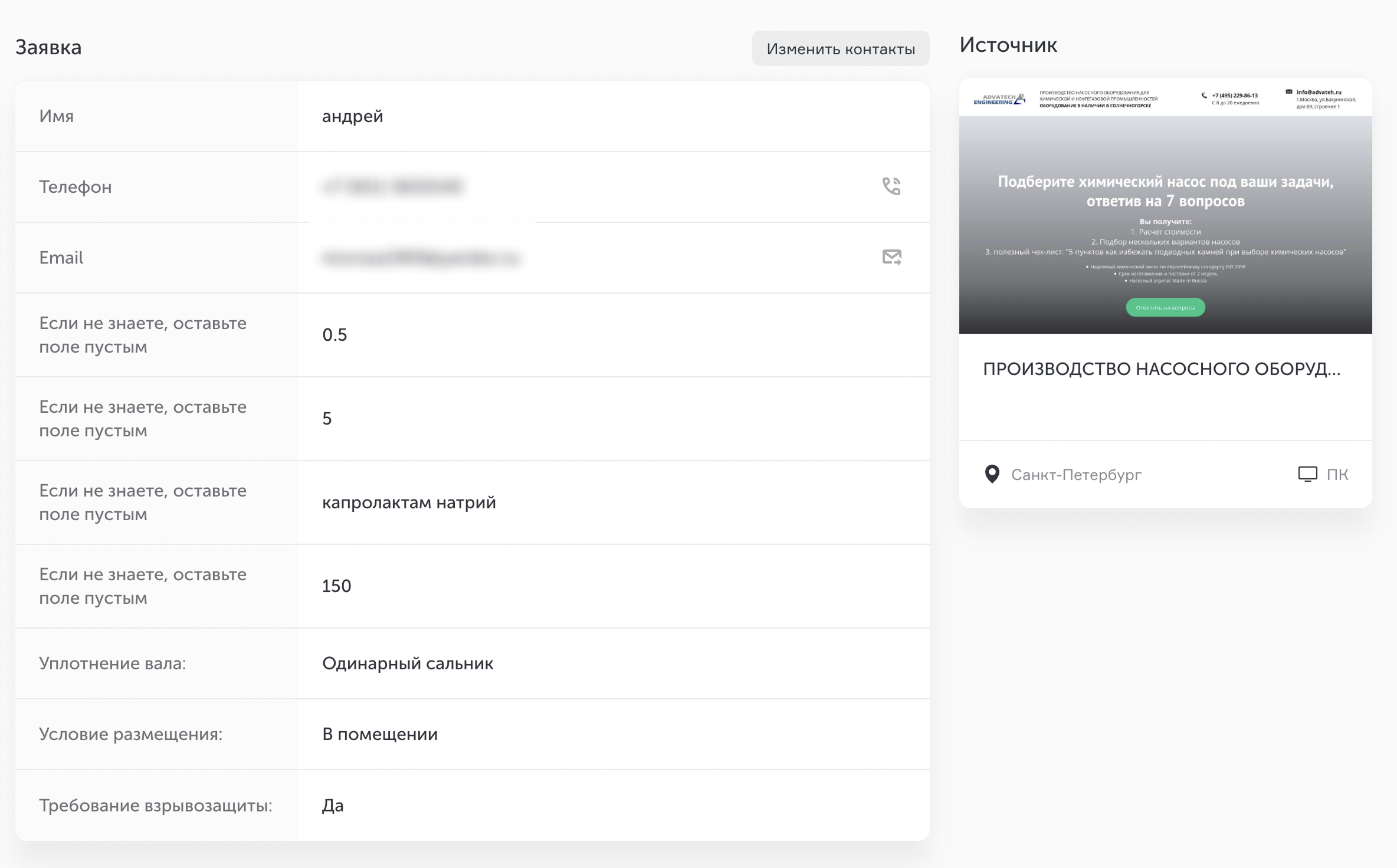Select the value В помещении

tap(380, 734)
